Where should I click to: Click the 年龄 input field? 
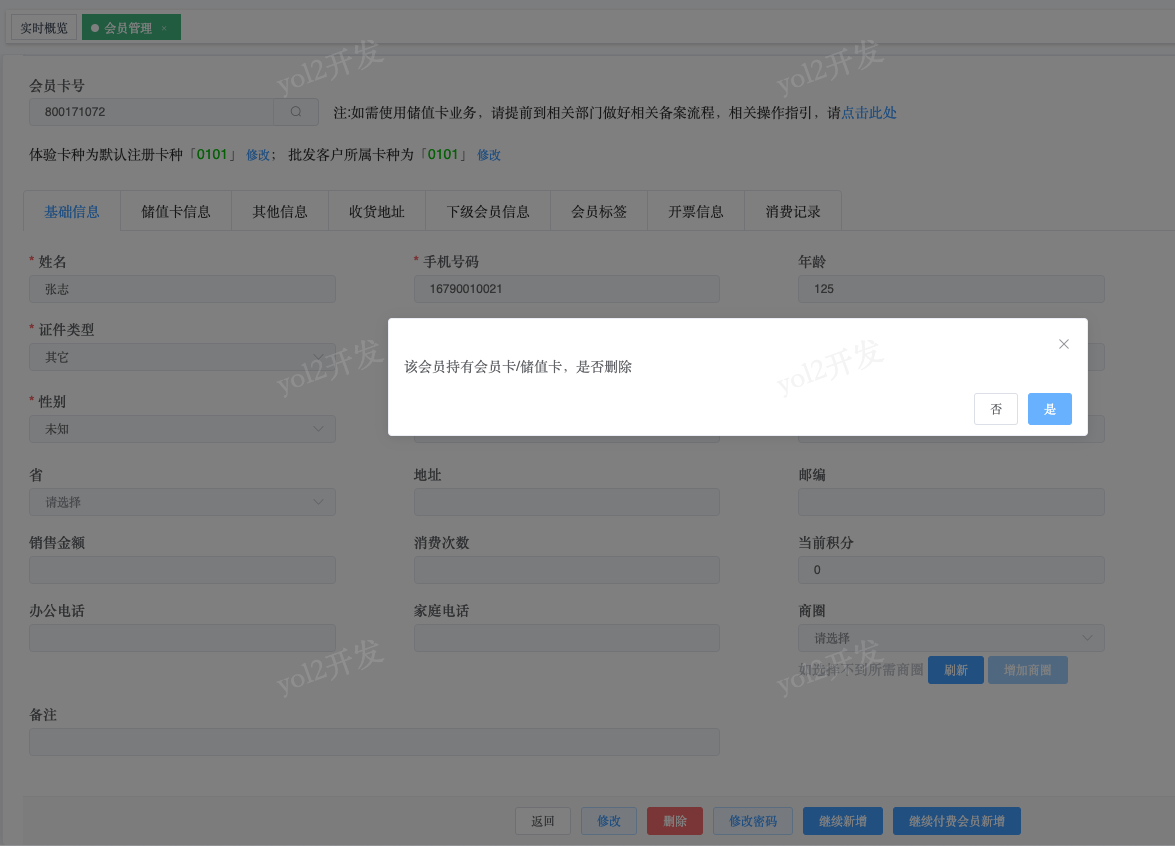[951, 288]
